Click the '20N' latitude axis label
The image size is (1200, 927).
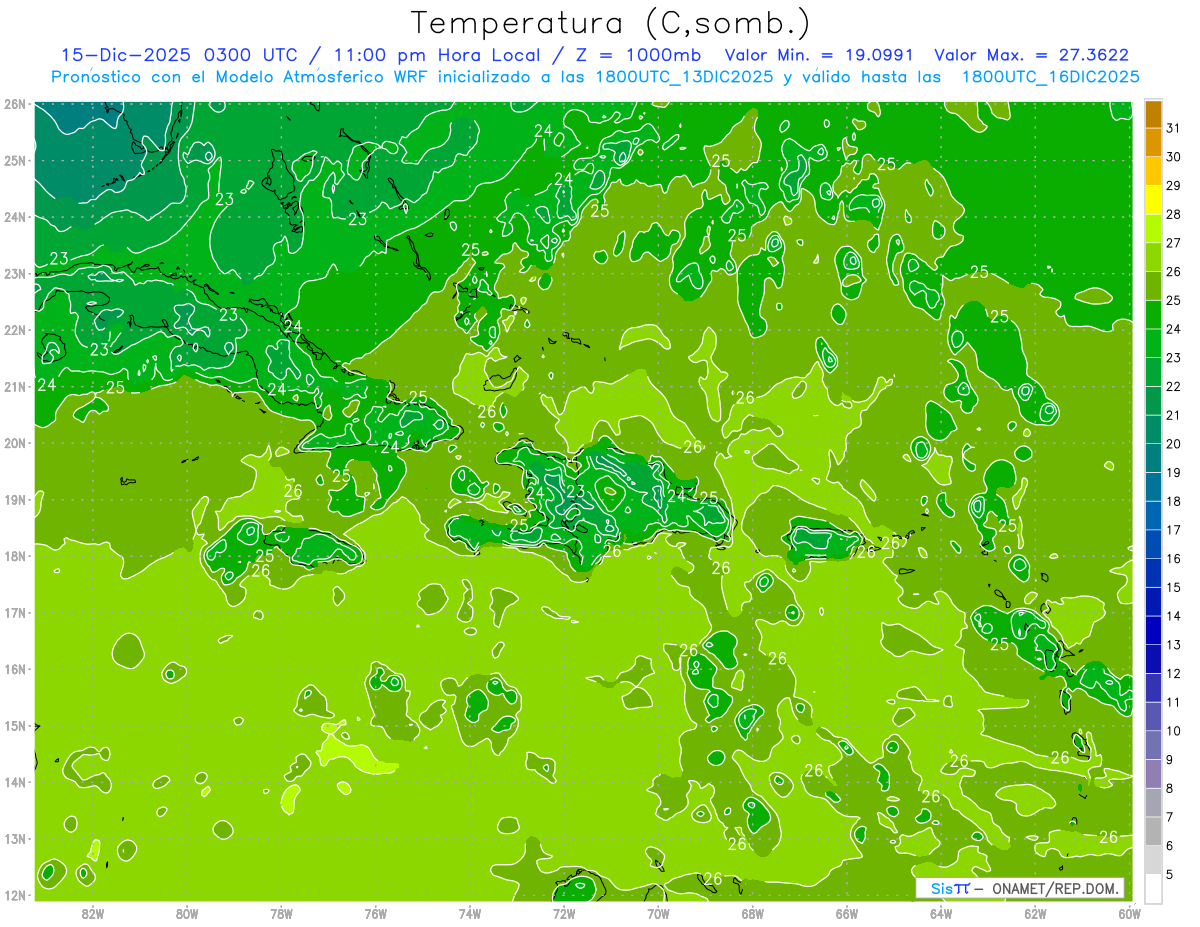click(13, 443)
